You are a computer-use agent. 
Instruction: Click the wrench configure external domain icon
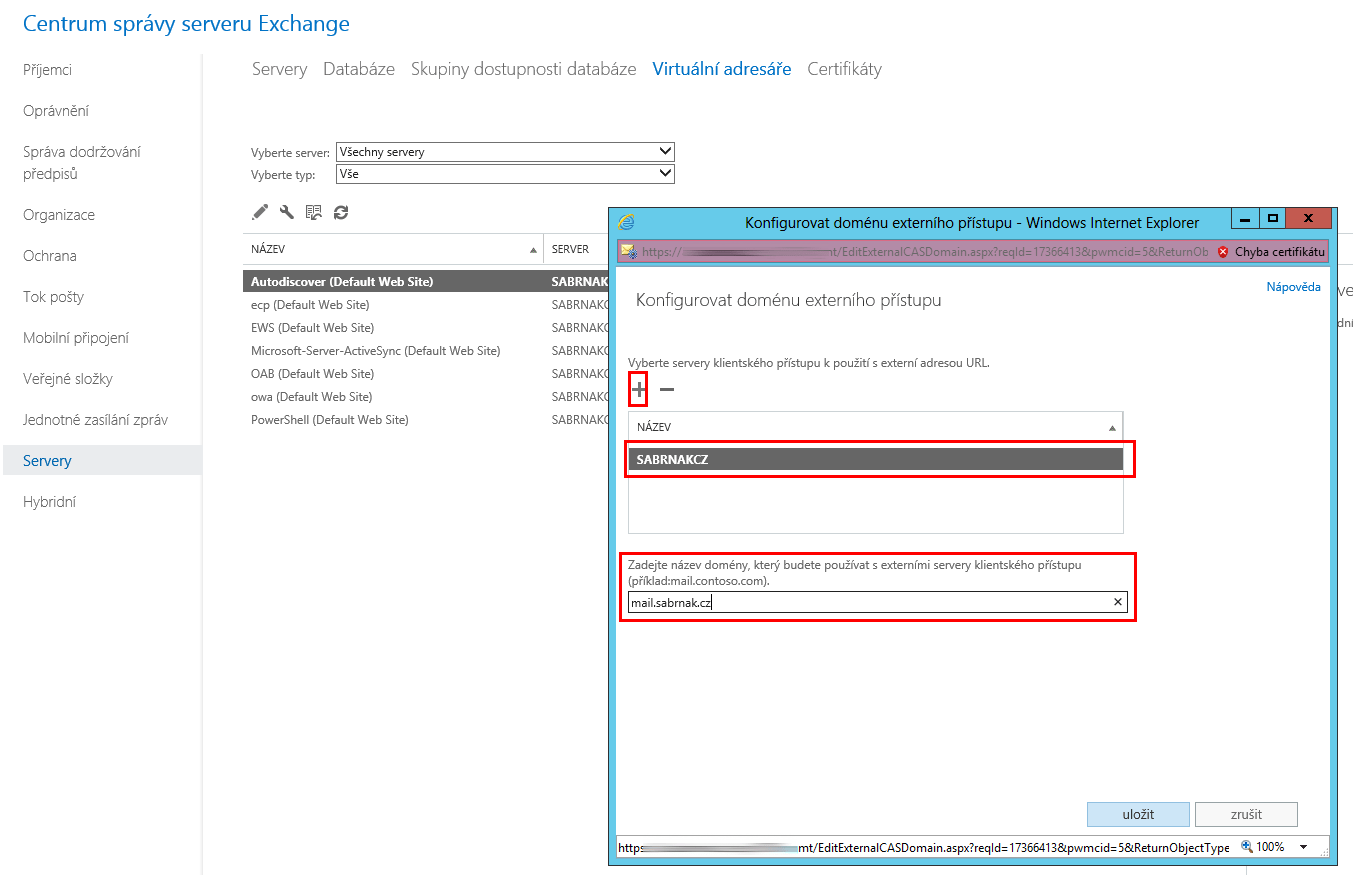click(287, 212)
